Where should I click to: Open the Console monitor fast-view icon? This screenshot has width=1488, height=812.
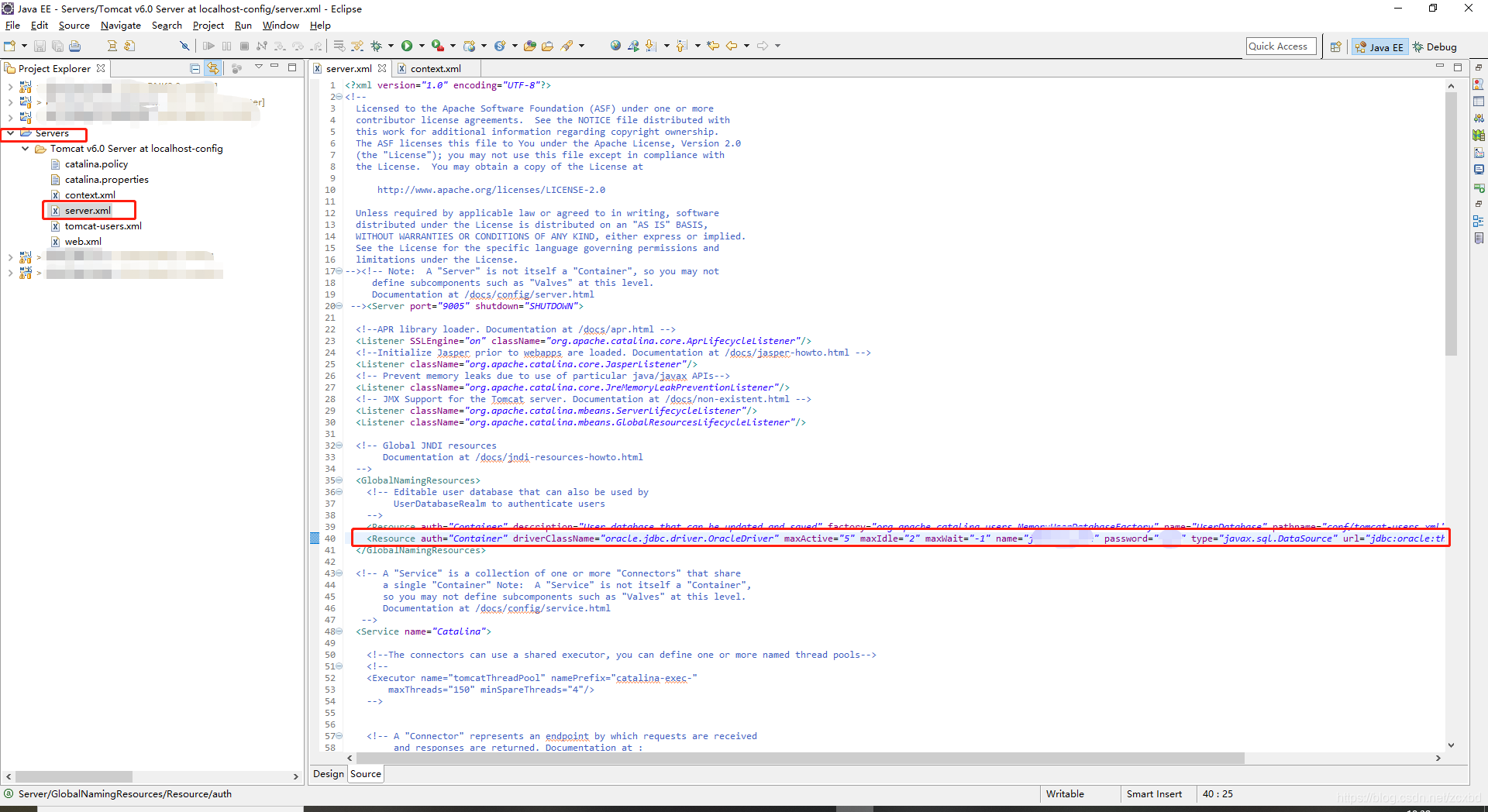click(1479, 170)
